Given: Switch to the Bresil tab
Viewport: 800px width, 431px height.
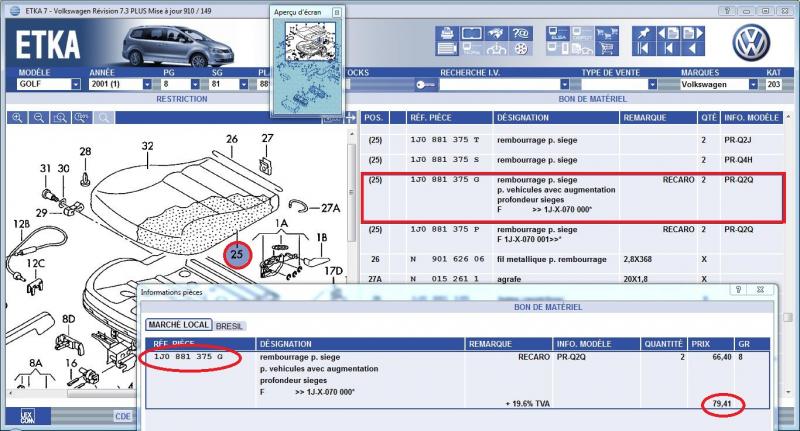Looking at the screenshot, I should click(229, 326).
